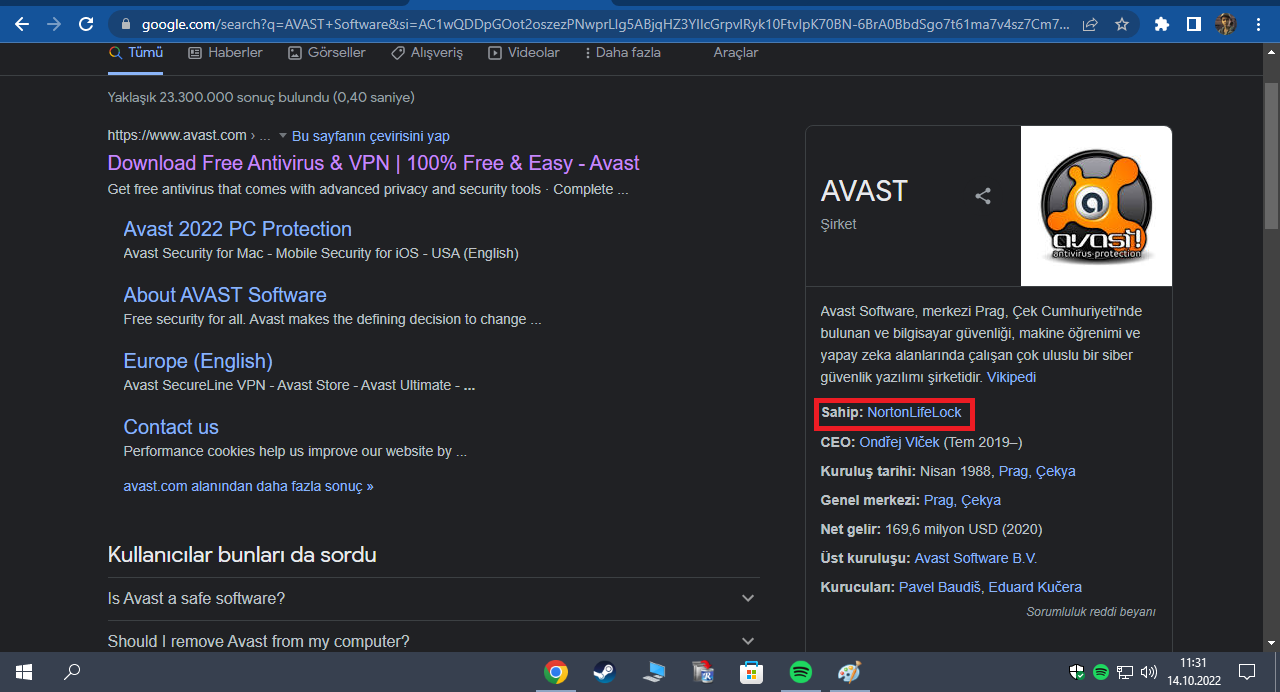Switch to Videolar tab
Viewport: 1280px width, 692px height.
[524, 52]
